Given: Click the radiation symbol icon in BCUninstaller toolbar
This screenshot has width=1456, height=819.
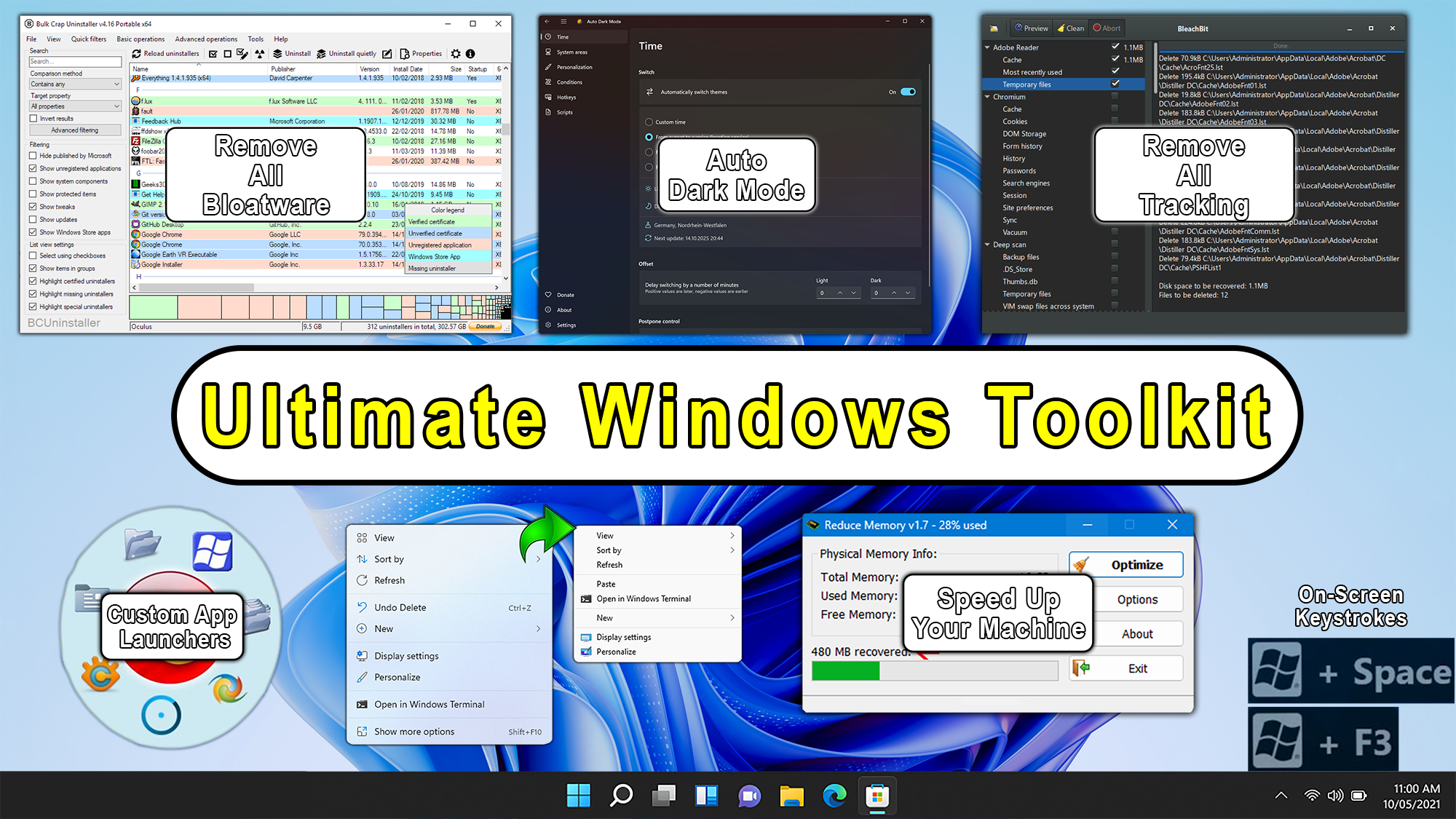Looking at the screenshot, I should tap(260, 54).
